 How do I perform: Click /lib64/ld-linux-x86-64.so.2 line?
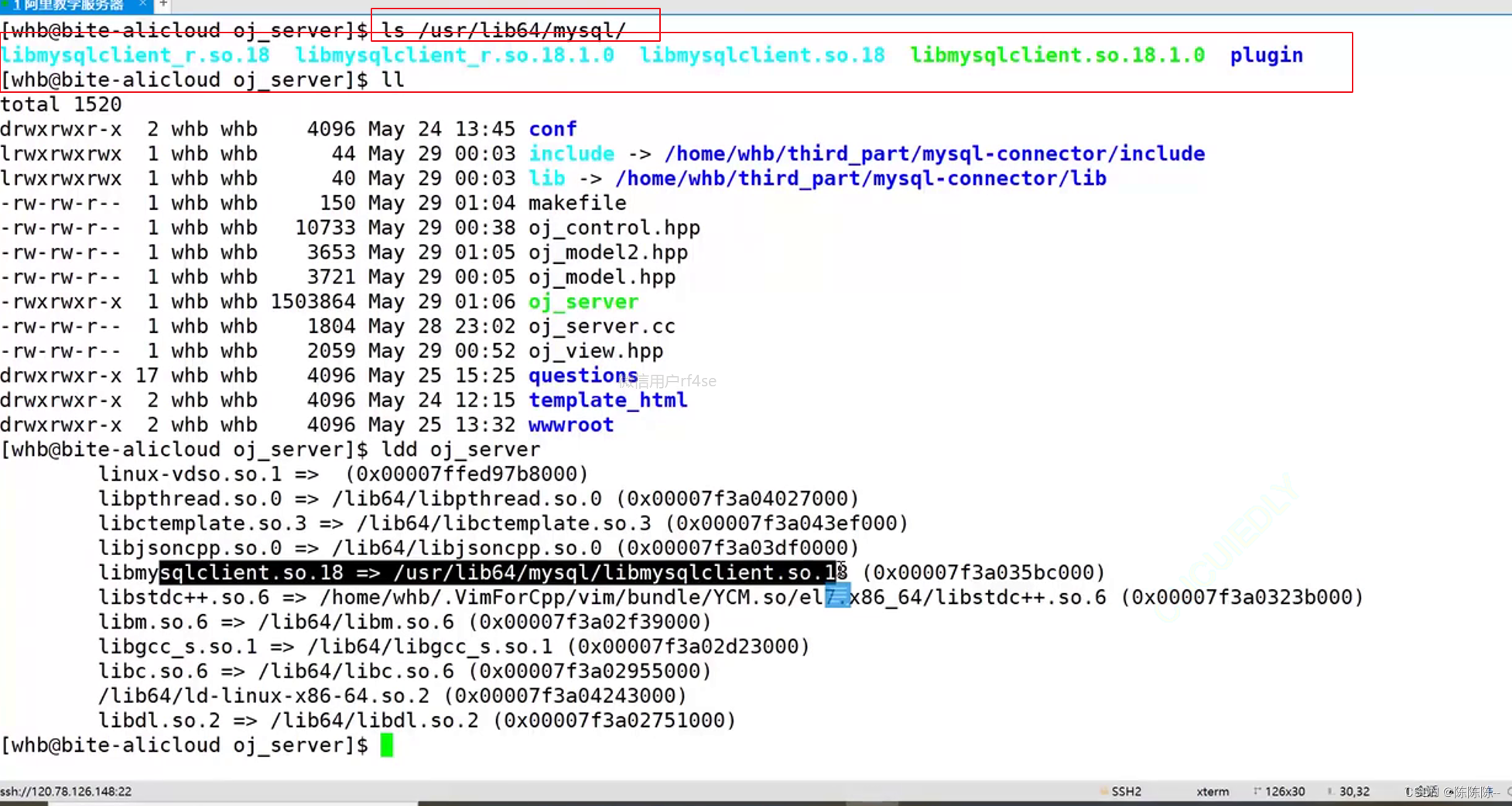point(393,697)
